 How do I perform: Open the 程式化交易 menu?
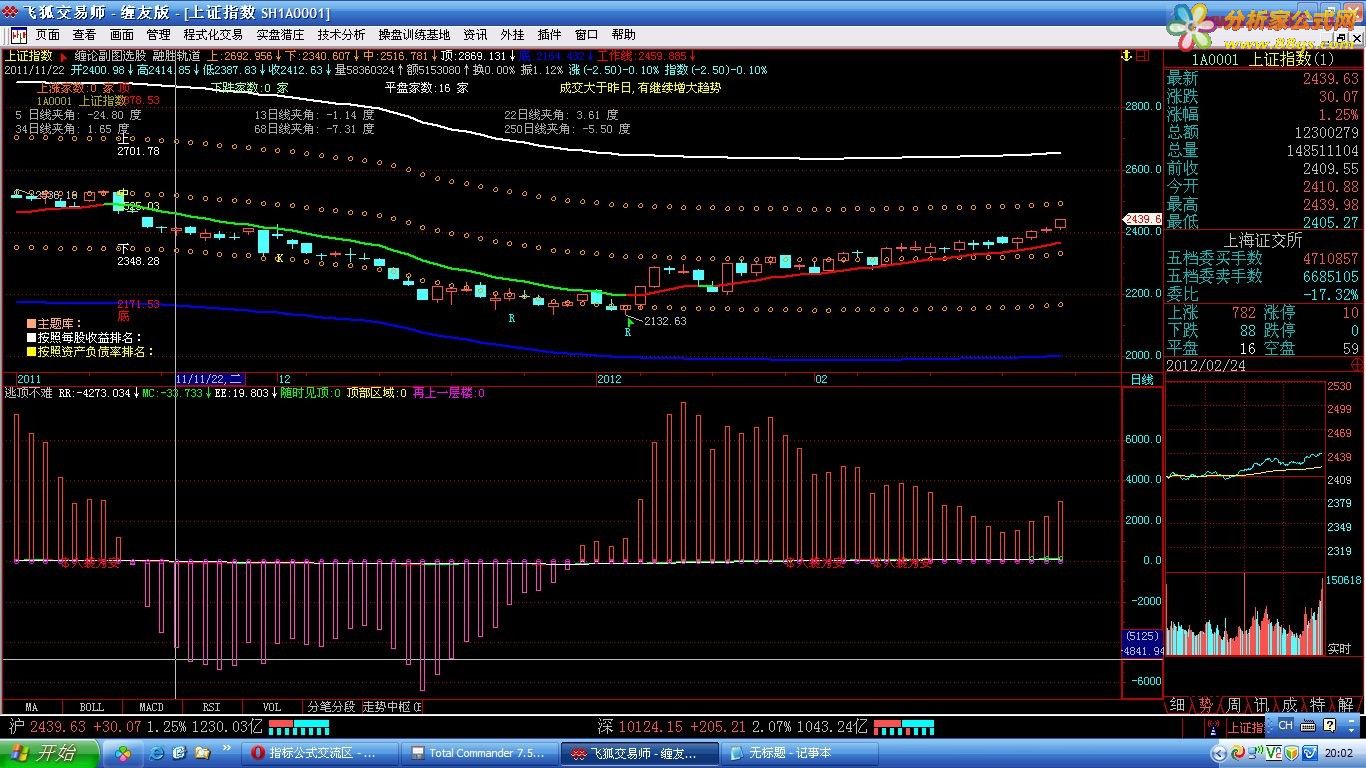pyautogui.click(x=213, y=34)
